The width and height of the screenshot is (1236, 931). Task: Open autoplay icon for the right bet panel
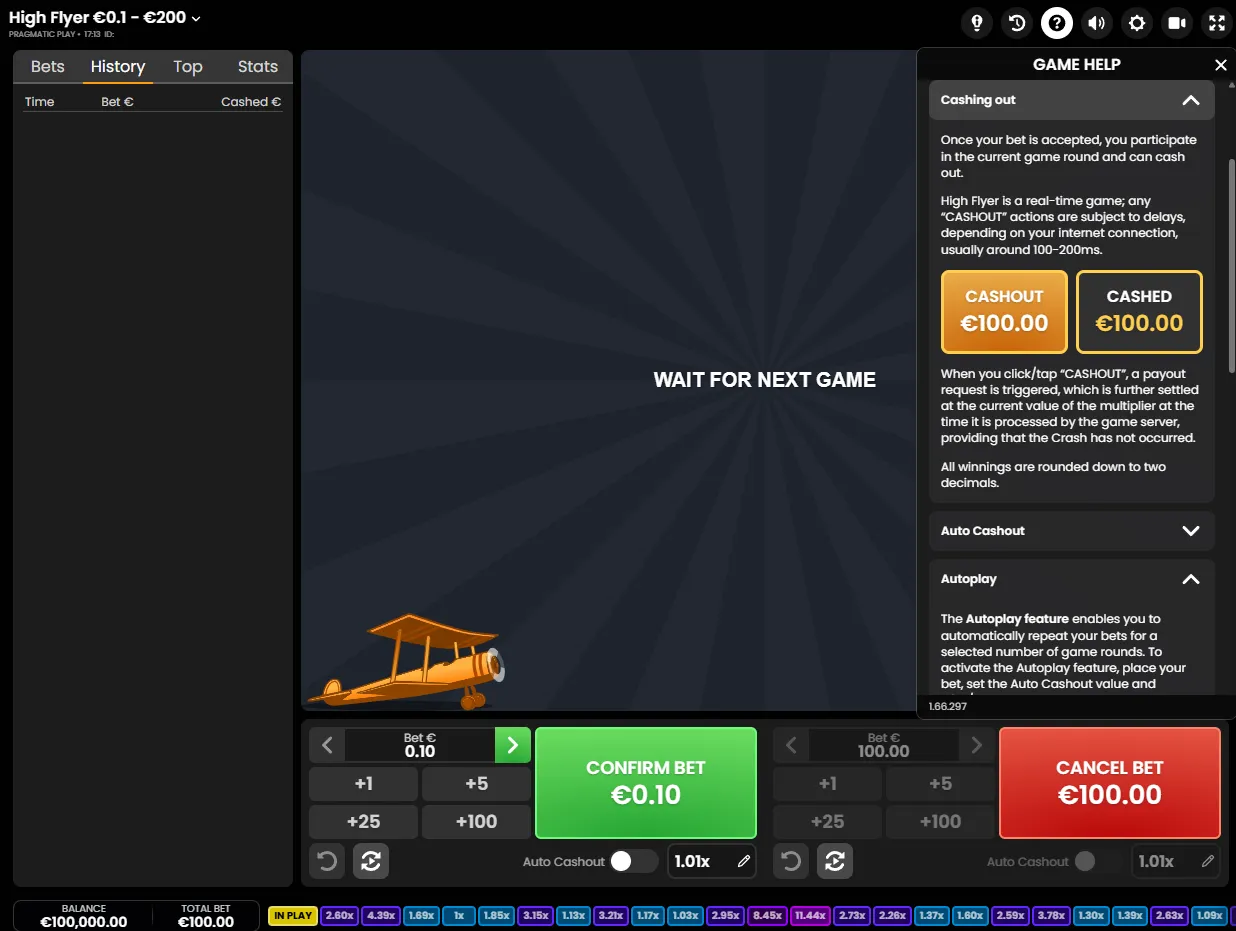pos(835,861)
